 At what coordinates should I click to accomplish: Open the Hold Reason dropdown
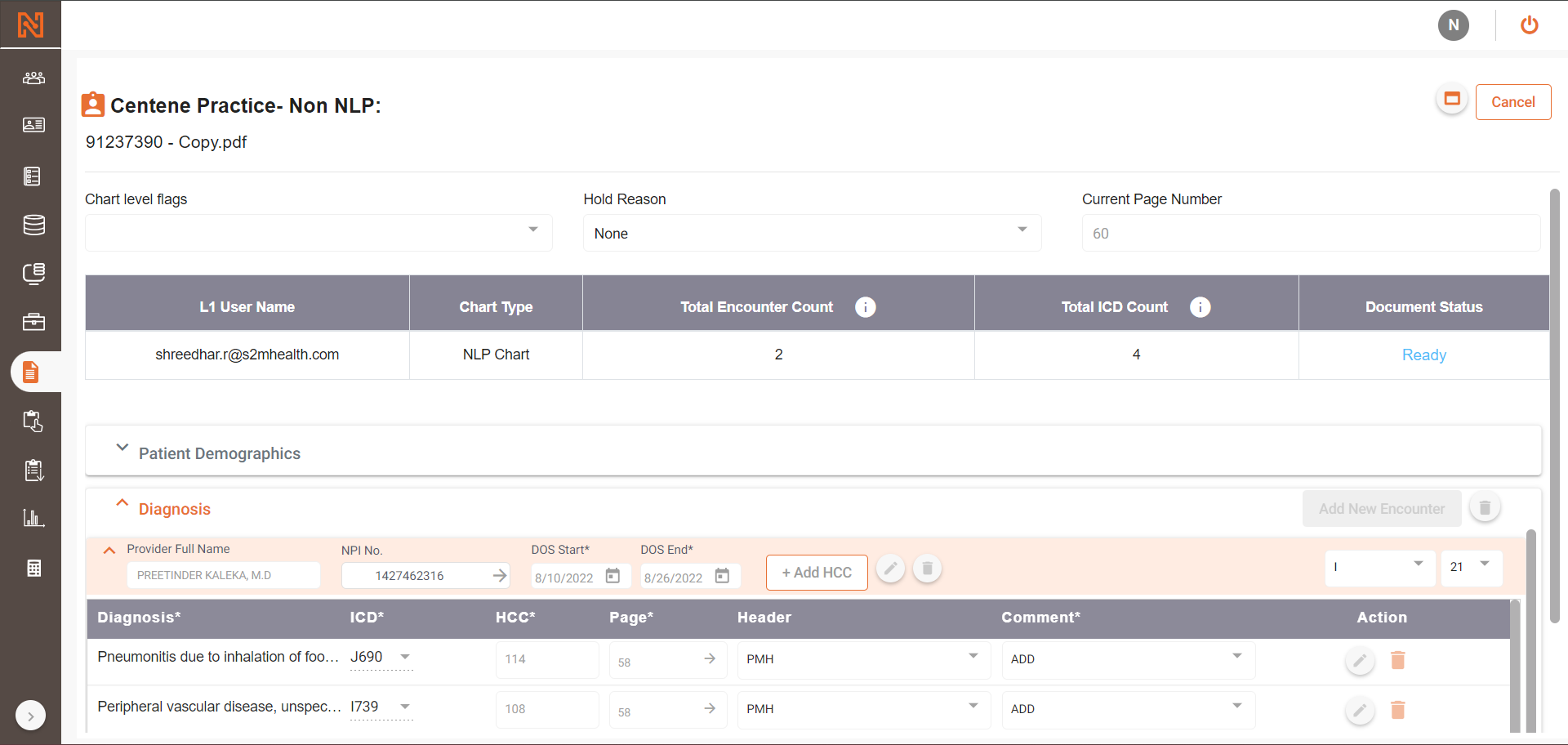coord(813,233)
